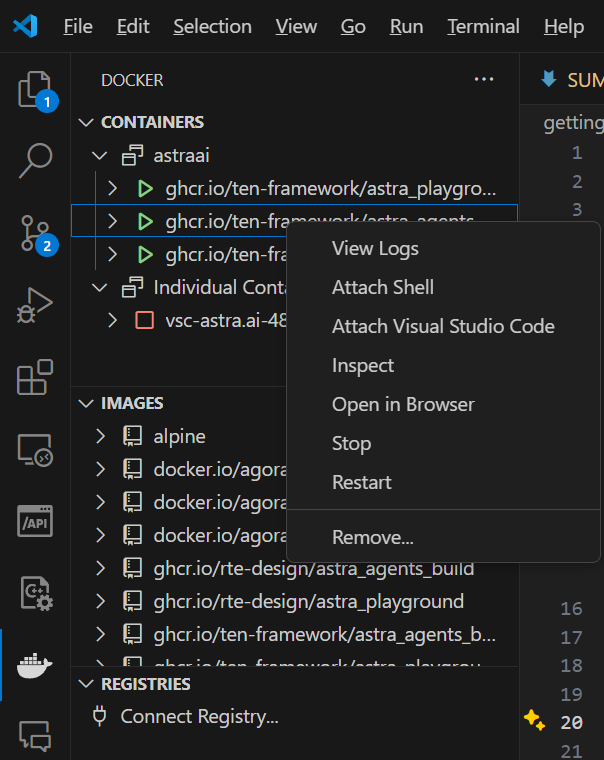
Task: Click the sparkle icon beside line 20
Action: pos(534,720)
